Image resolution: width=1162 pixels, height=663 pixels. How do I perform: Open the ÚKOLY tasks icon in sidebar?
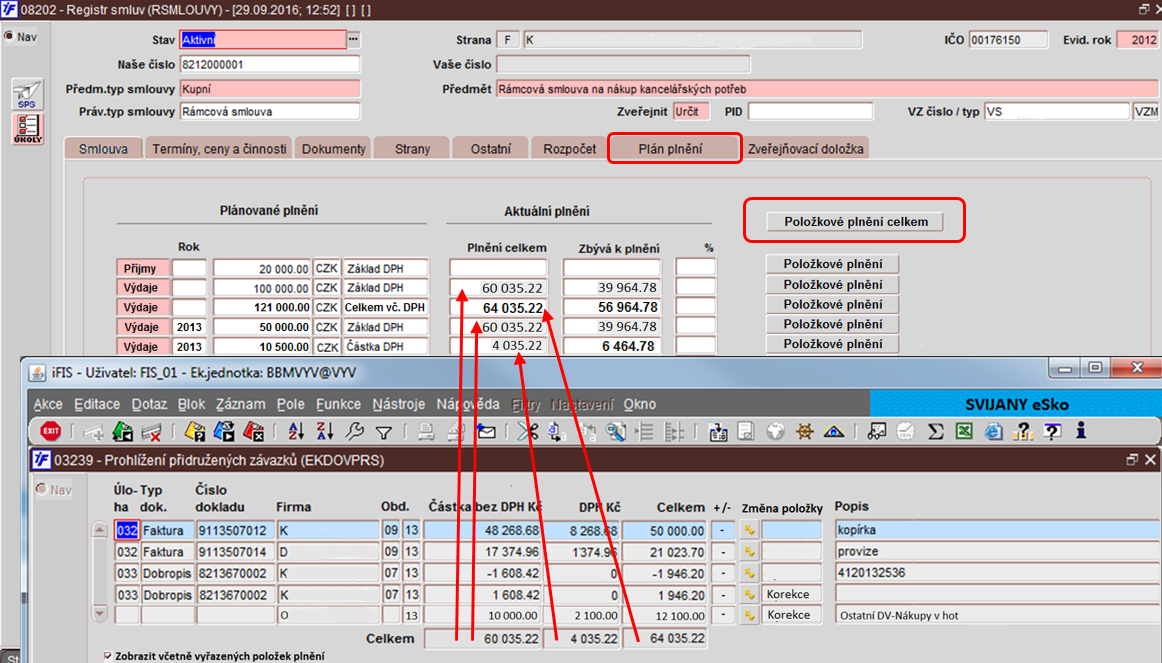click(27, 128)
